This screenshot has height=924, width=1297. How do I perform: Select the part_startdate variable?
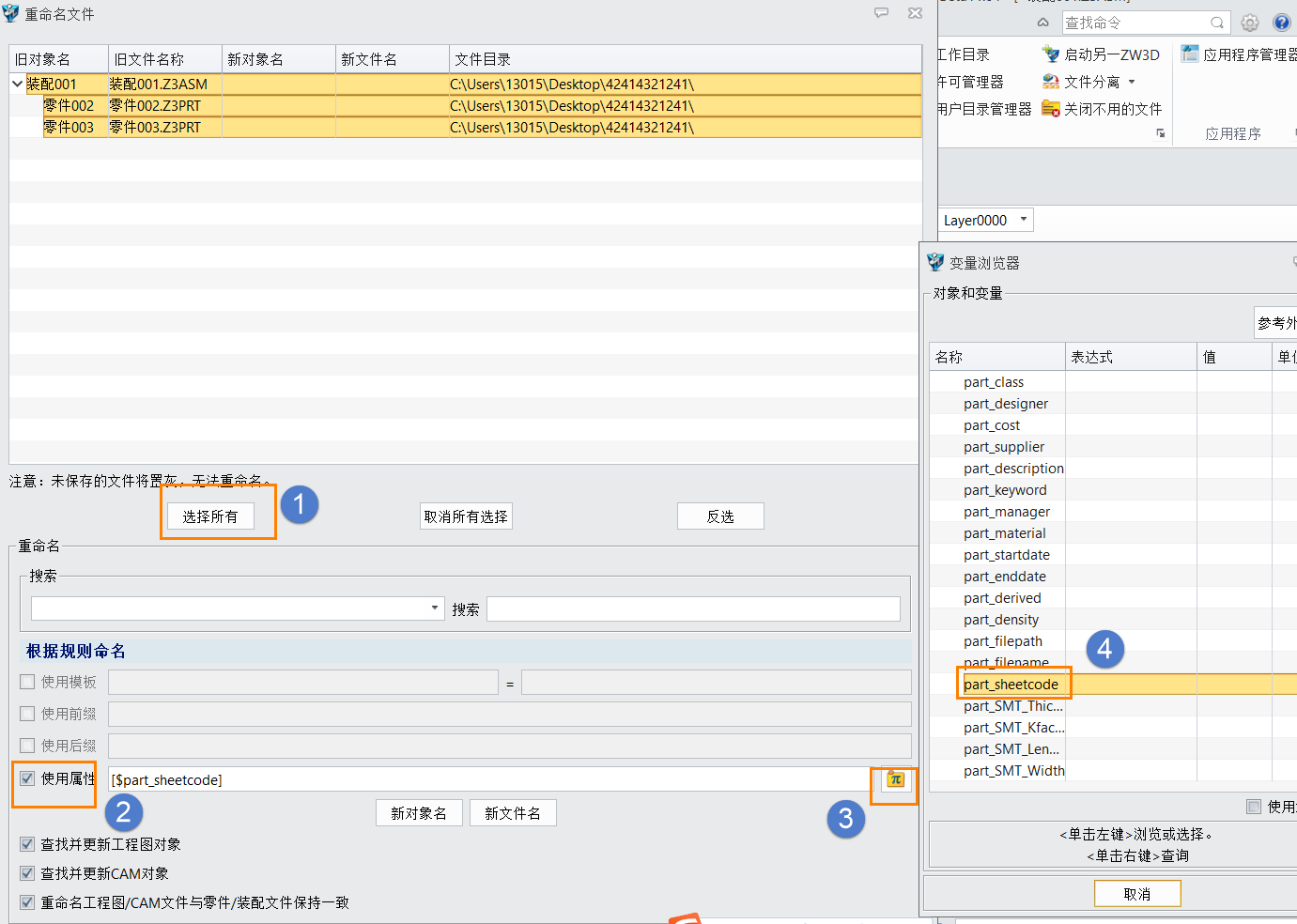pos(1007,555)
